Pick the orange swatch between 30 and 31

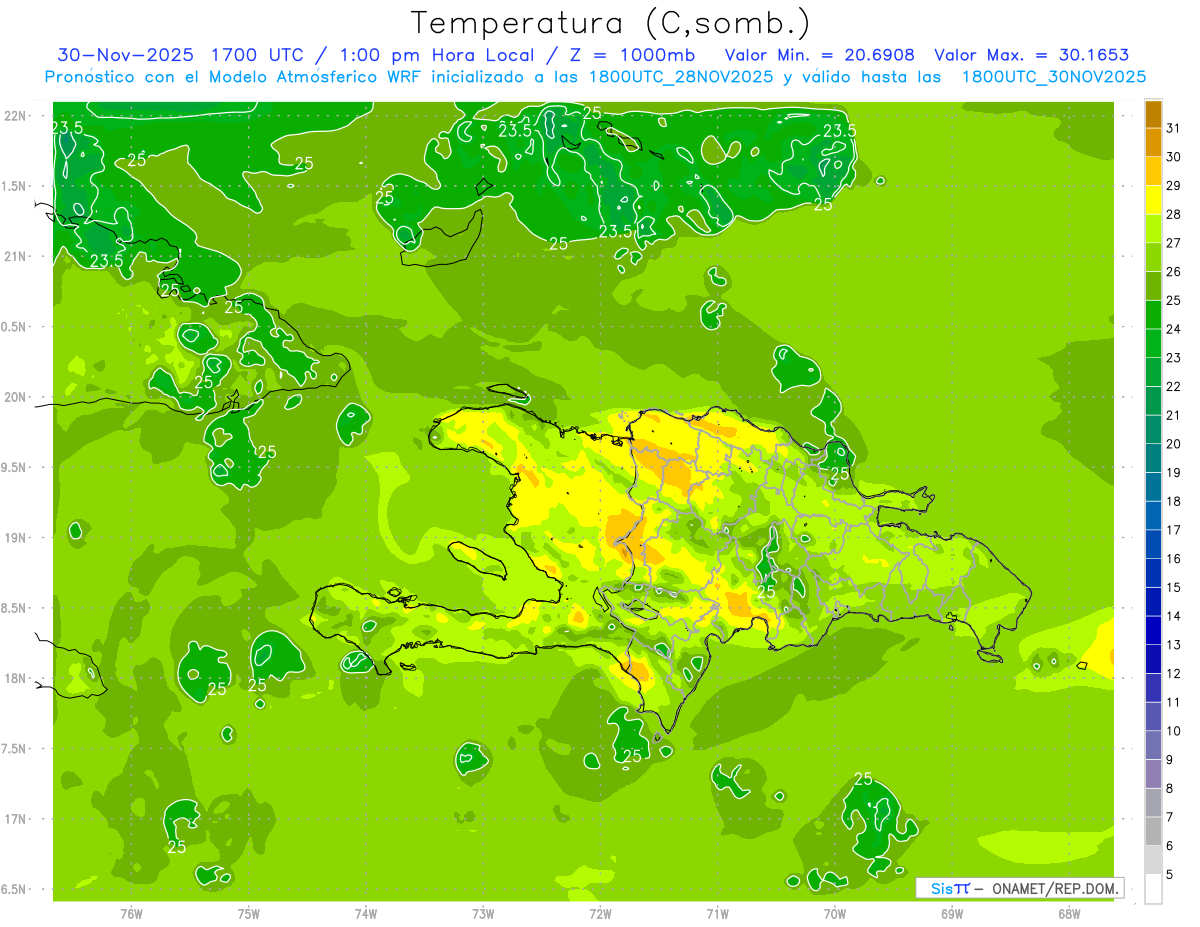[1153, 142]
